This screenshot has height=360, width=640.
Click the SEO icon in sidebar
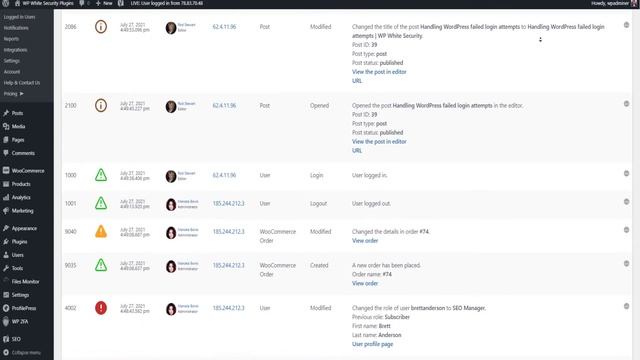pyautogui.click(x=6, y=339)
